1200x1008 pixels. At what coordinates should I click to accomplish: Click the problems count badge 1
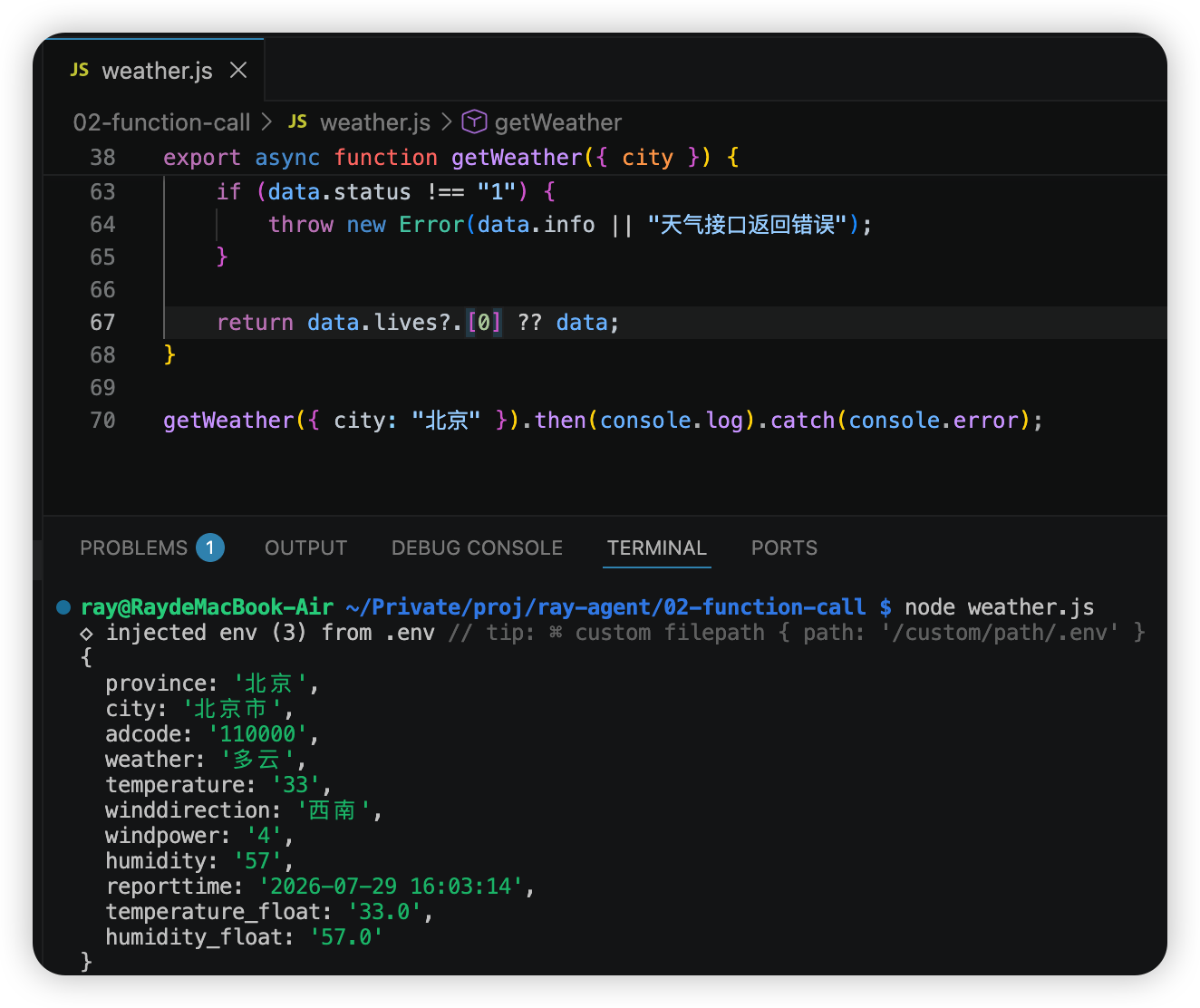point(210,548)
